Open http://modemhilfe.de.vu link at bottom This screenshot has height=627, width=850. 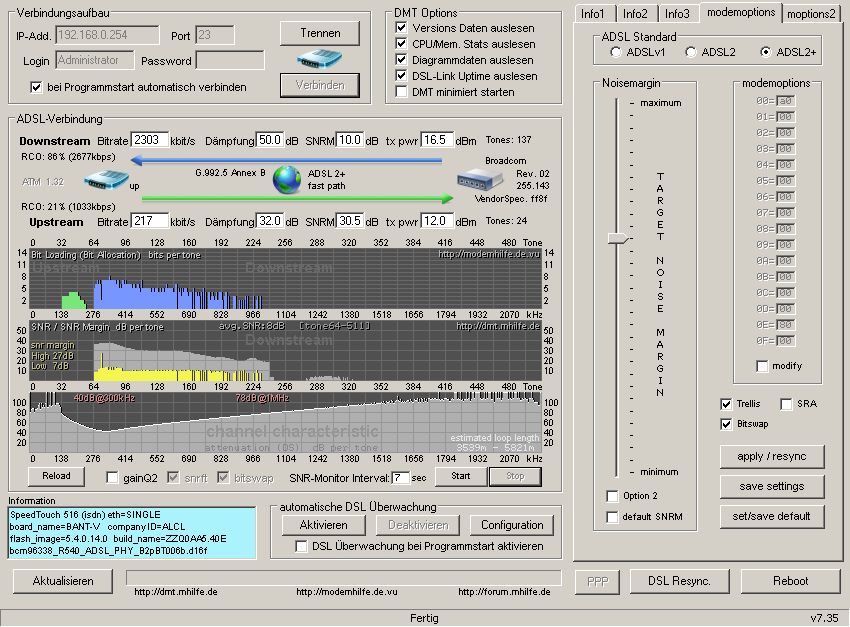346,592
